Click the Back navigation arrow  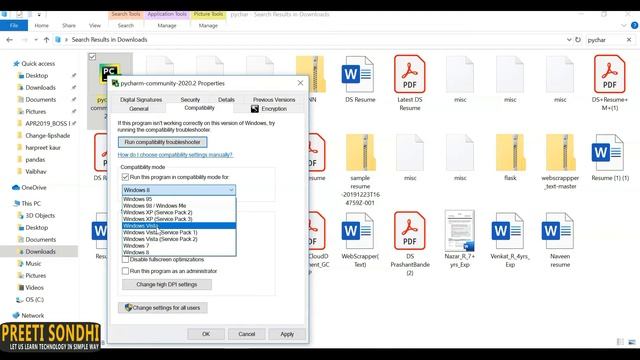(9, 40)
